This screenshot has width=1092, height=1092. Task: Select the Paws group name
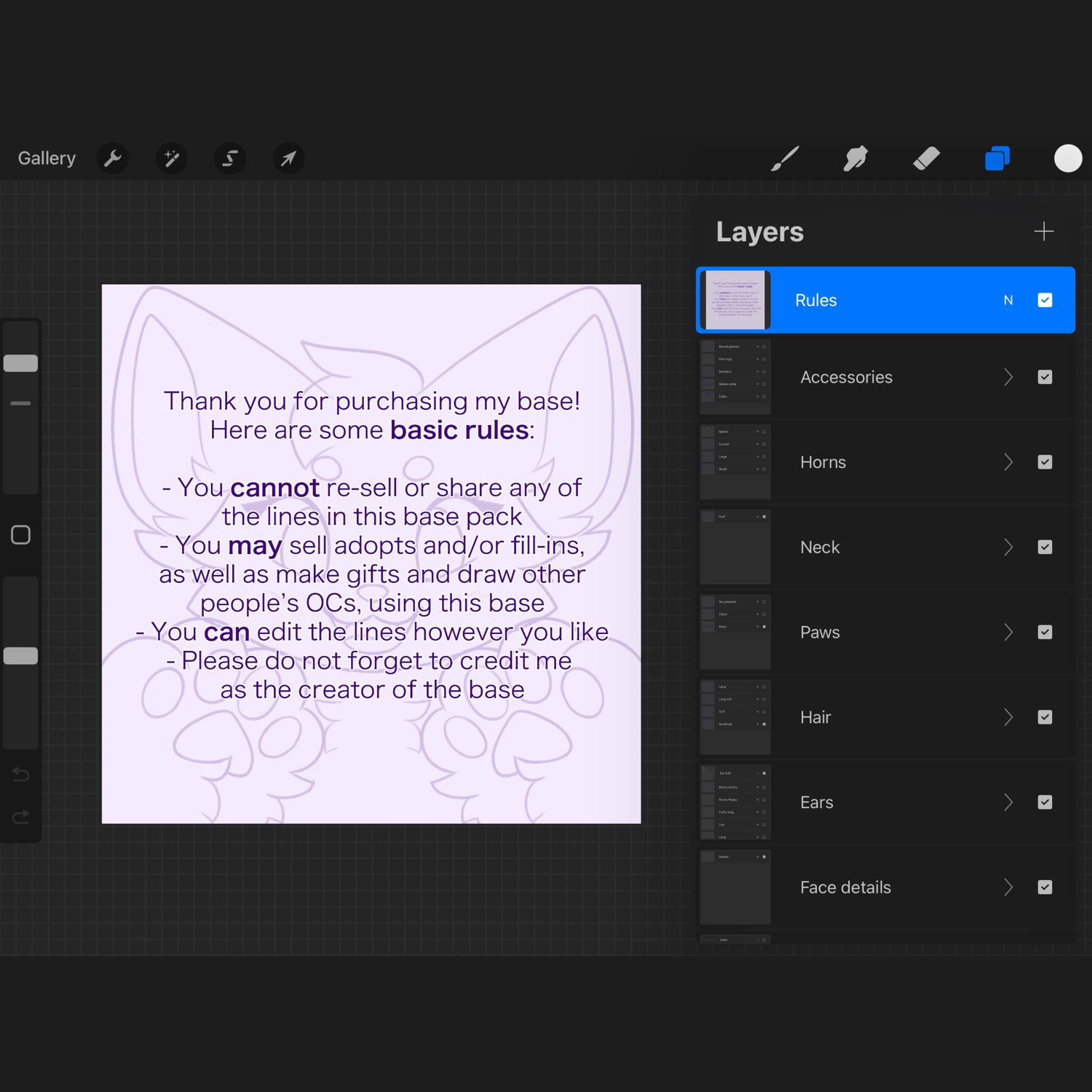pos(820,632)
